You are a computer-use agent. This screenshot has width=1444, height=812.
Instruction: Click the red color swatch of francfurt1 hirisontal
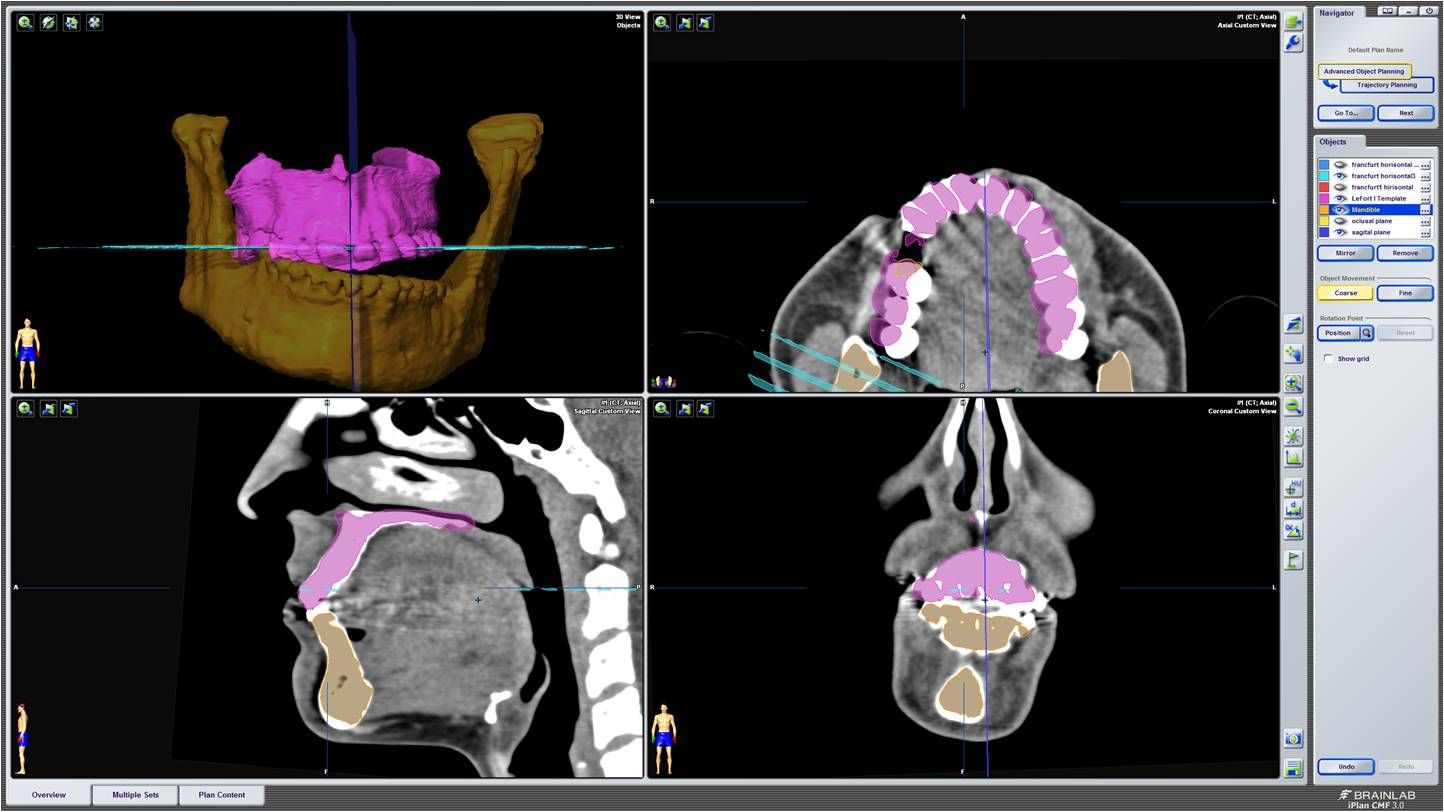click(1324, 187)
